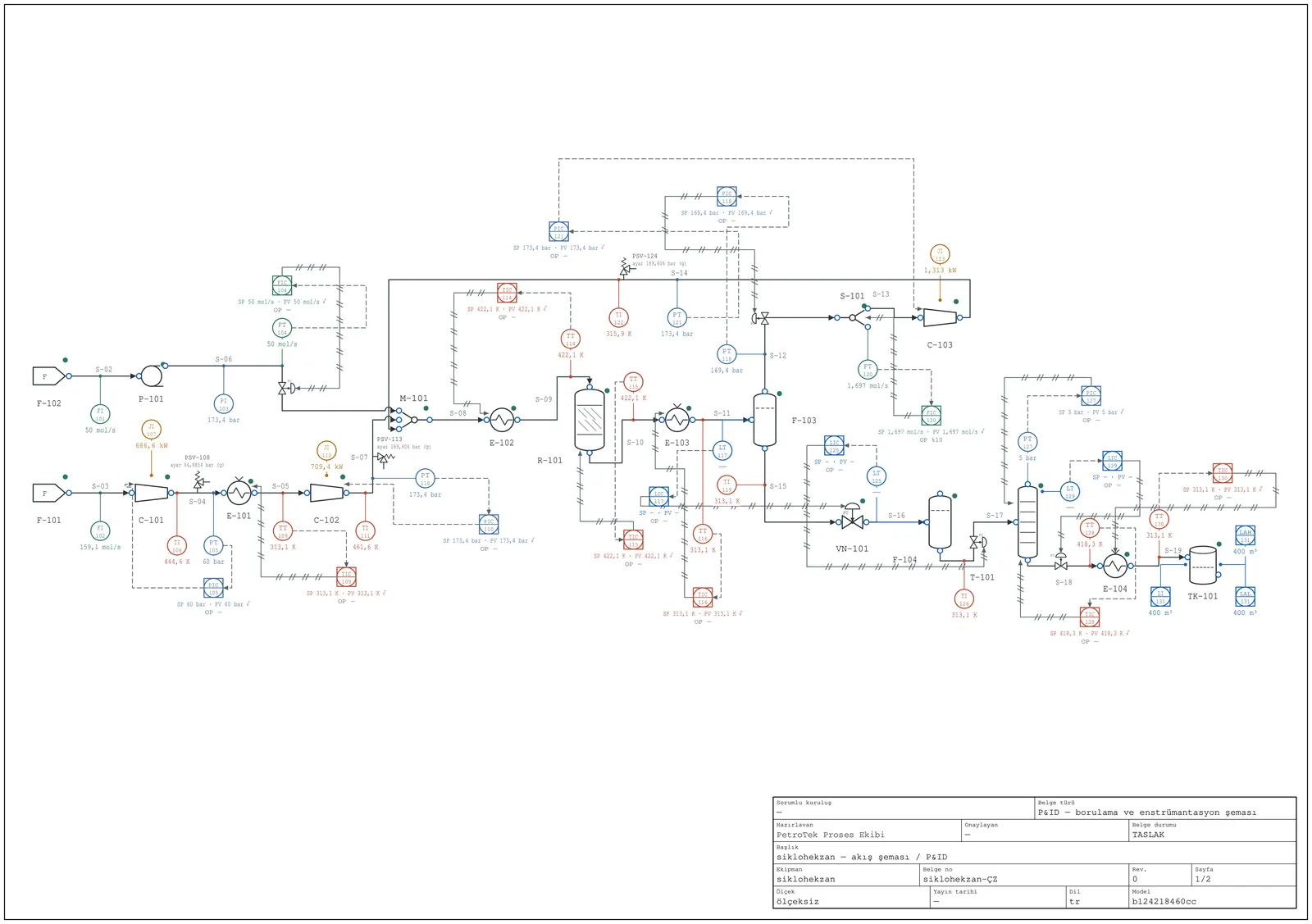Click the F-102 feed arrow symbol
The image size is (1312, 924).
49,376
